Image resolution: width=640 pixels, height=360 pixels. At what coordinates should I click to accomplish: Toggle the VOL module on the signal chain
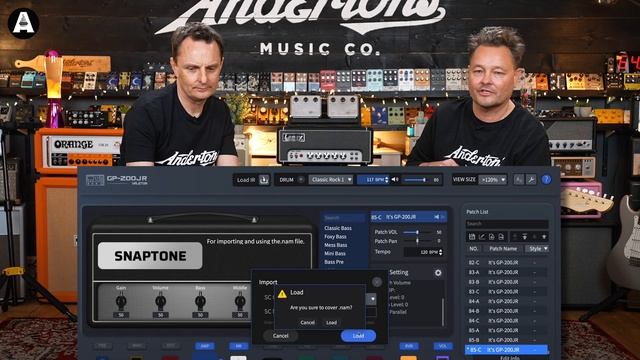tap(443, 346)
